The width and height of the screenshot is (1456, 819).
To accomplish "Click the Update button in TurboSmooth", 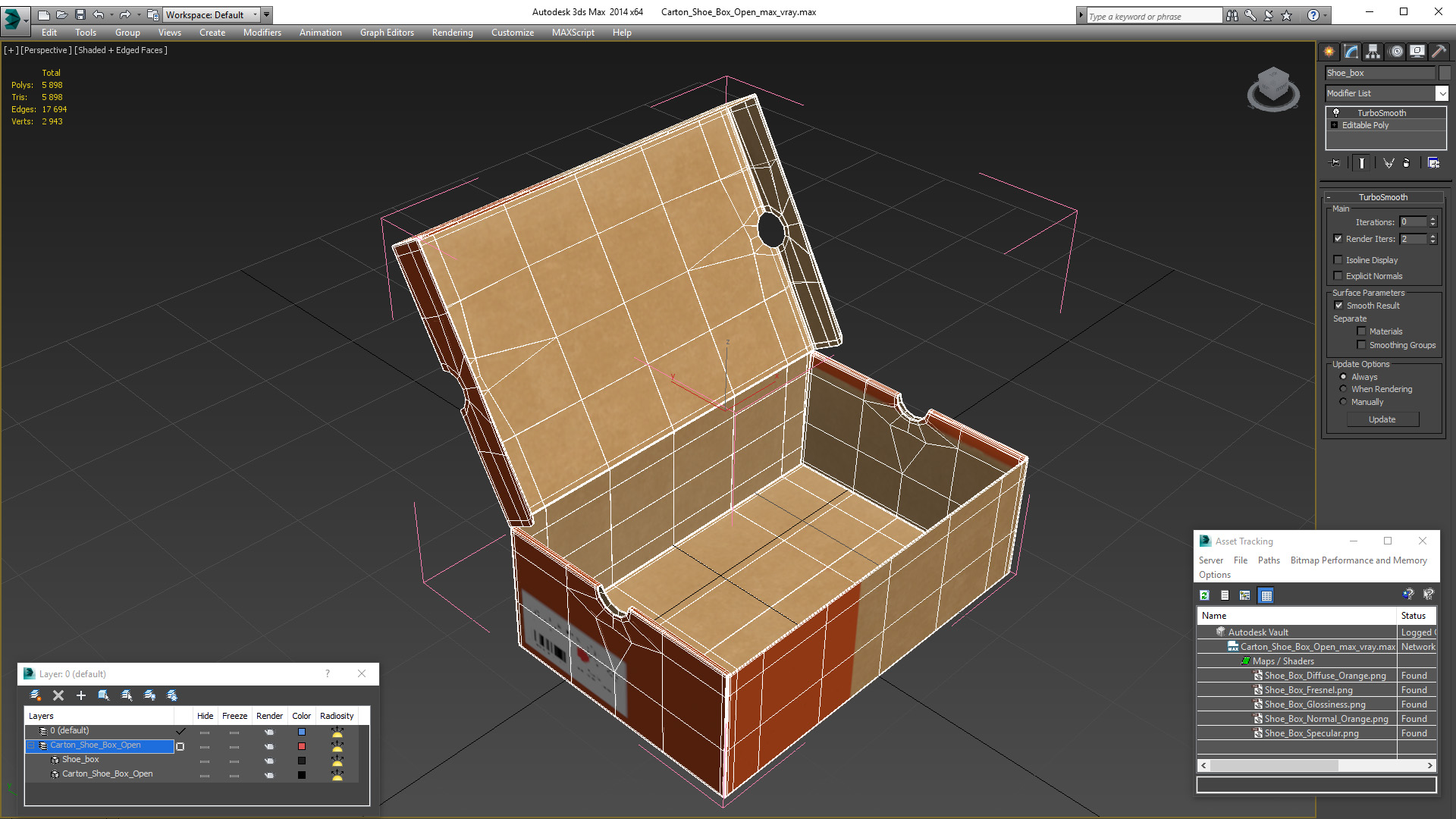I will coord(1382,419).
